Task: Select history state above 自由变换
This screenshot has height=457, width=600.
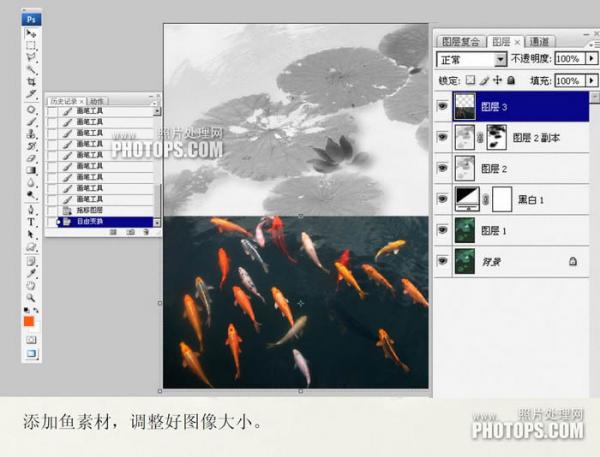Action: (100, 211)
